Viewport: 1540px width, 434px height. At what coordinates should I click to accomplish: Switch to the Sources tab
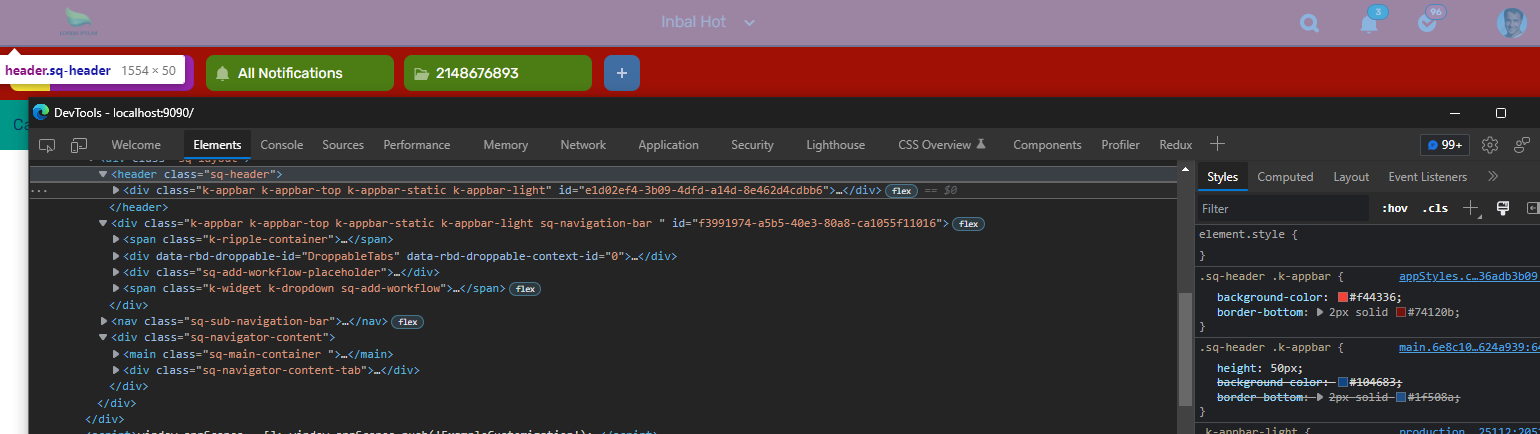(x=343, y=145)
